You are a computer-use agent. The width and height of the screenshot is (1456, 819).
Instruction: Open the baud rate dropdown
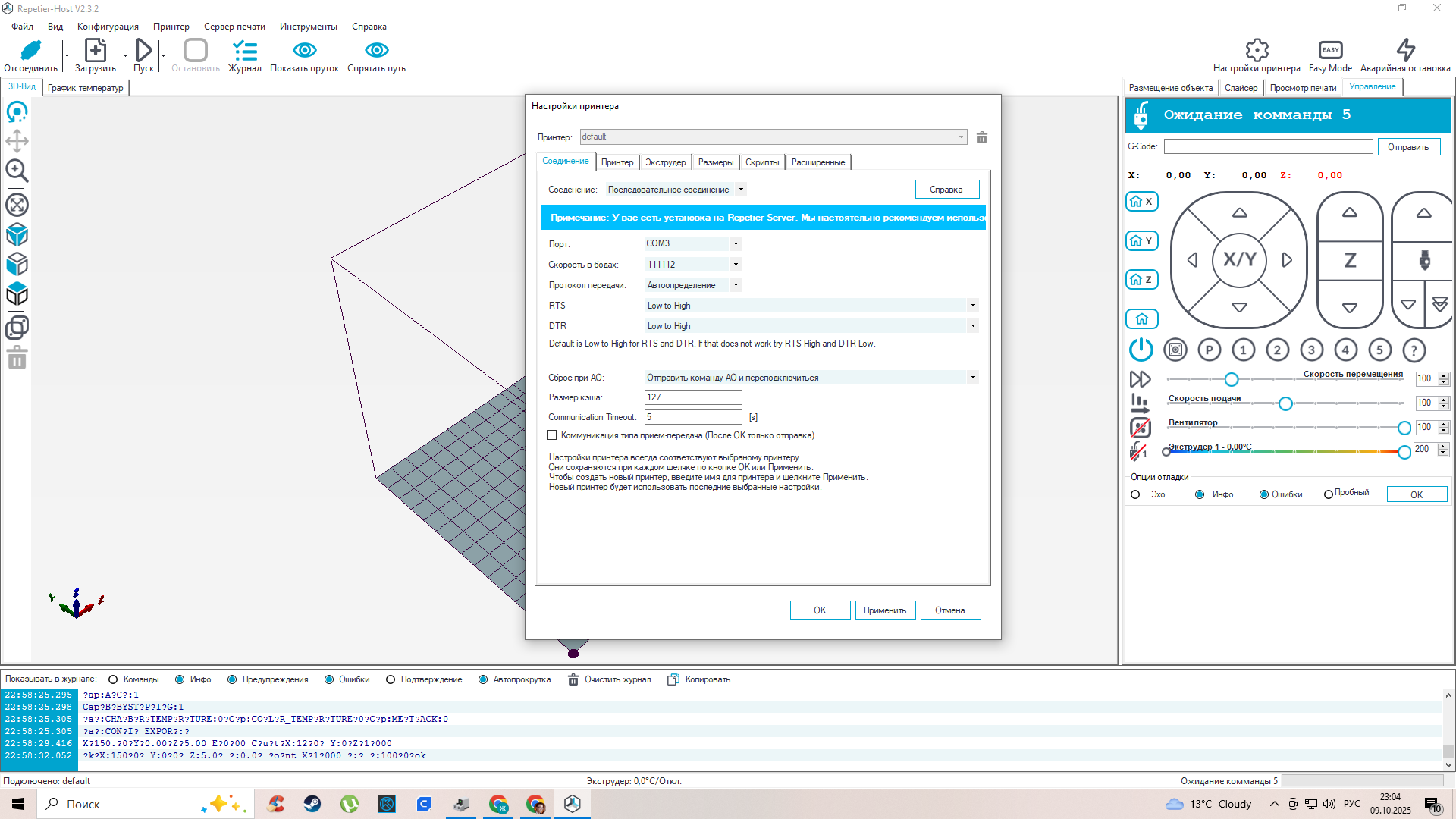[736, 265]
